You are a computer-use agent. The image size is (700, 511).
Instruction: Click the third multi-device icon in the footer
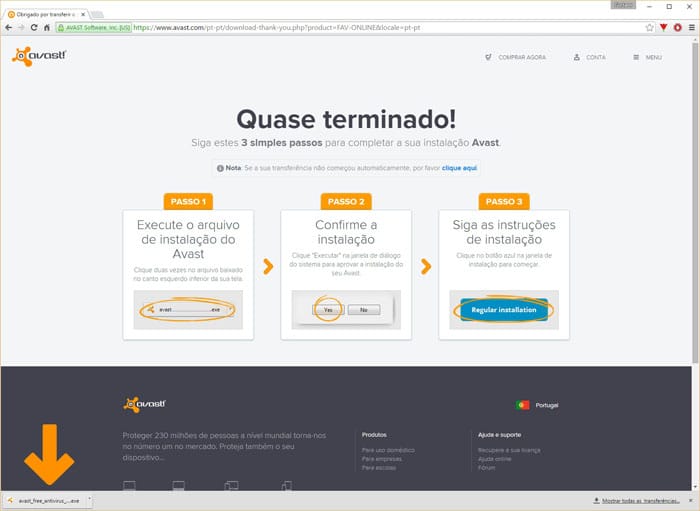pos(231,486)
